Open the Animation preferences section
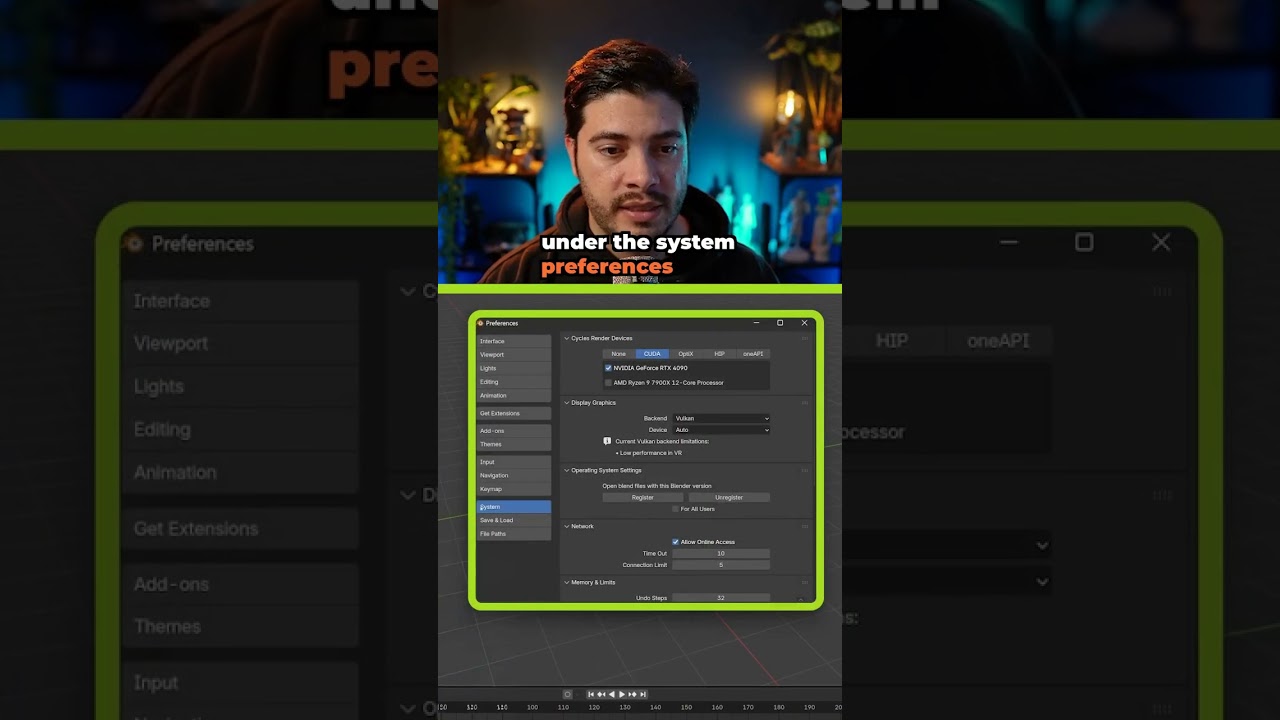1280x720 pixels. point(514,395)
